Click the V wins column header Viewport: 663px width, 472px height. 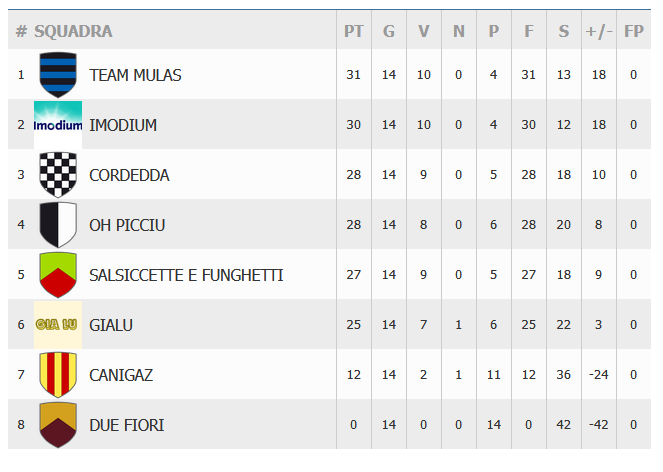pyautogui.click(x=424, y=31)
